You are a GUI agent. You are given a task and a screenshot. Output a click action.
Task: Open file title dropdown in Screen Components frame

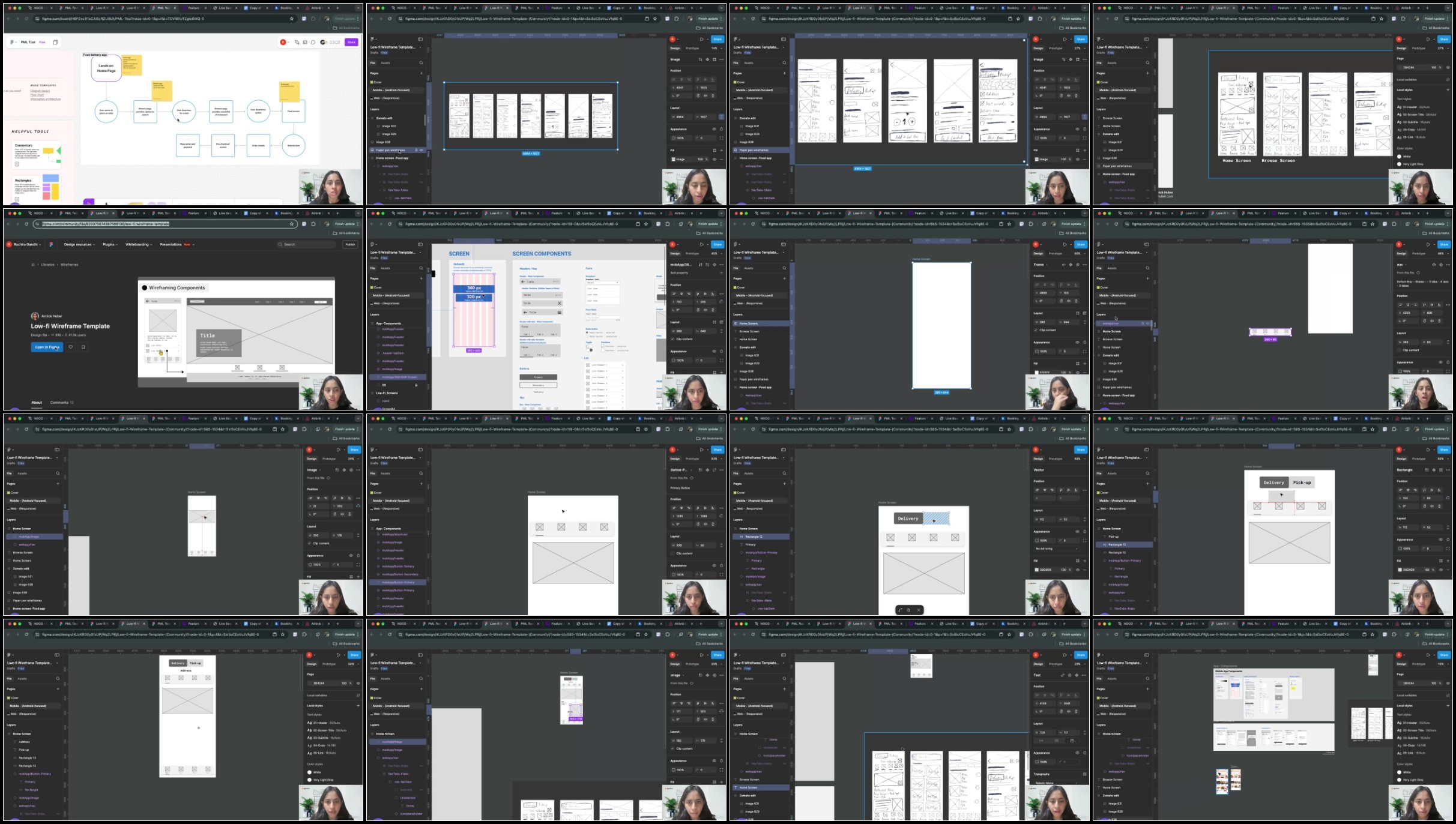click(x=420, y=252)
